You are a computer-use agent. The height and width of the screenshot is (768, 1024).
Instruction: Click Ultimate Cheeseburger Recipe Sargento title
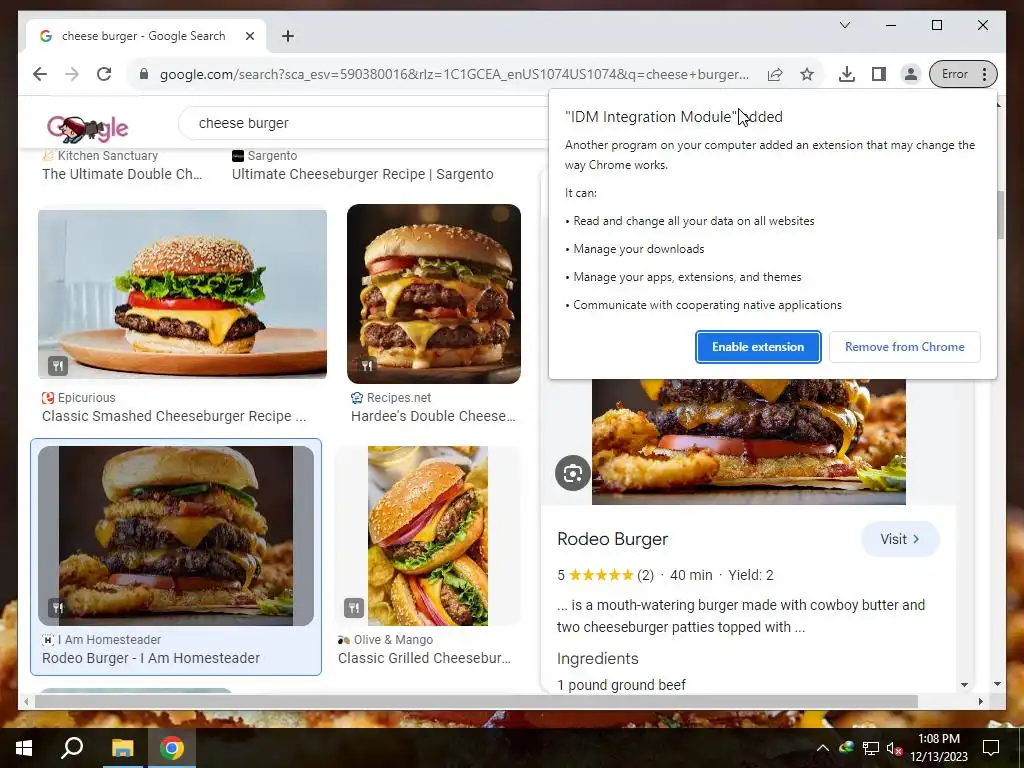click(x=362, y=174)
